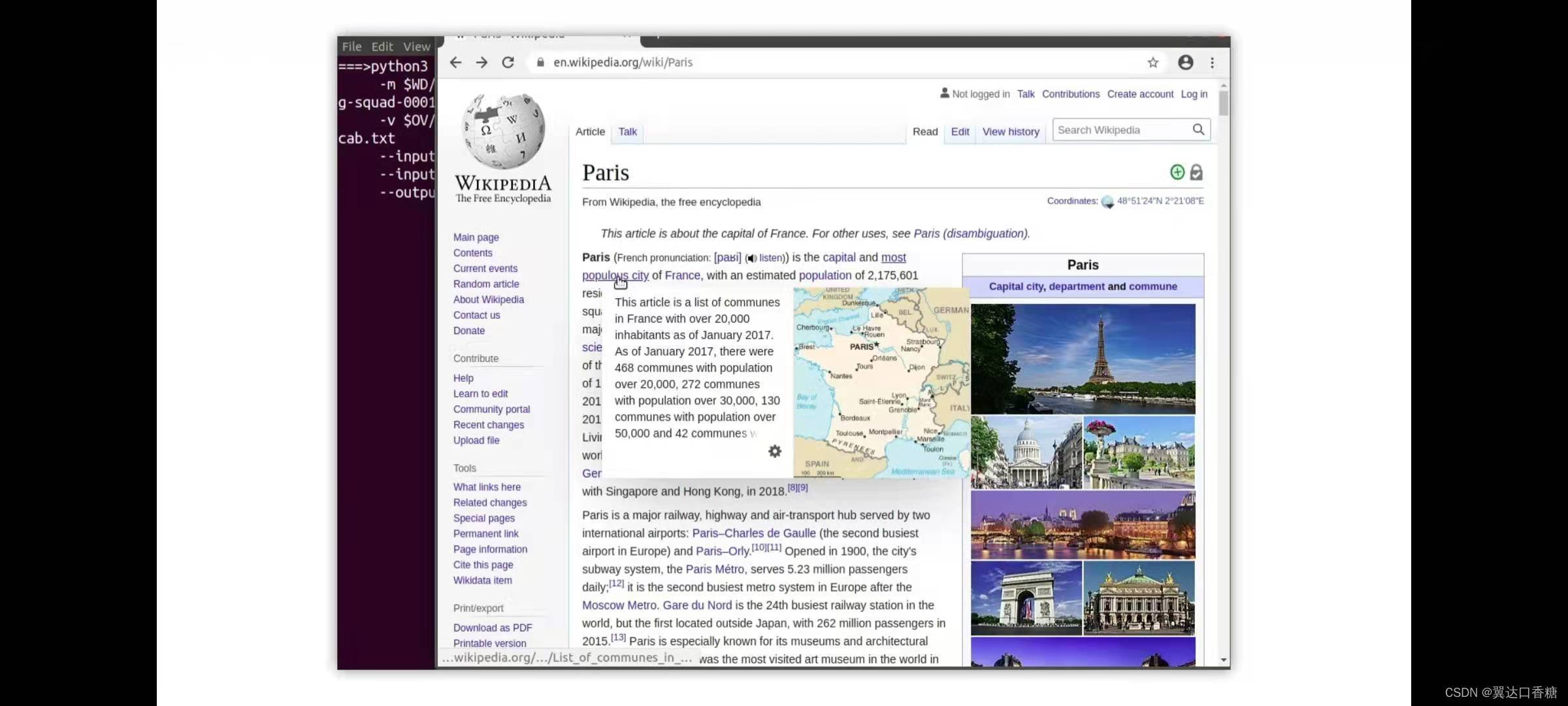1568x706 pixels.
Task: Open the Paris Métro link
Action: [x=715, y=569]
